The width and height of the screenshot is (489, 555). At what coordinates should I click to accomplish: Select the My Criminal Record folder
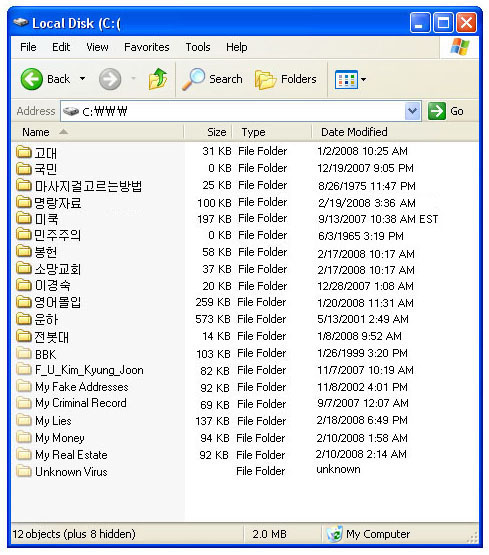(72, 403)
